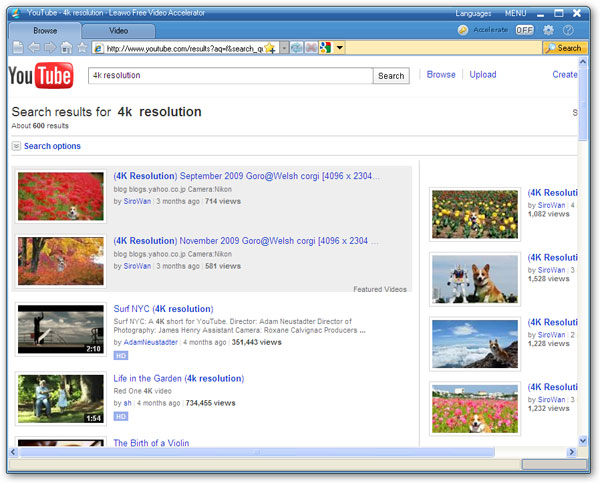Click the vertical scrollbar thumb
Screen dimensions: 600x483
coord(582,104)
